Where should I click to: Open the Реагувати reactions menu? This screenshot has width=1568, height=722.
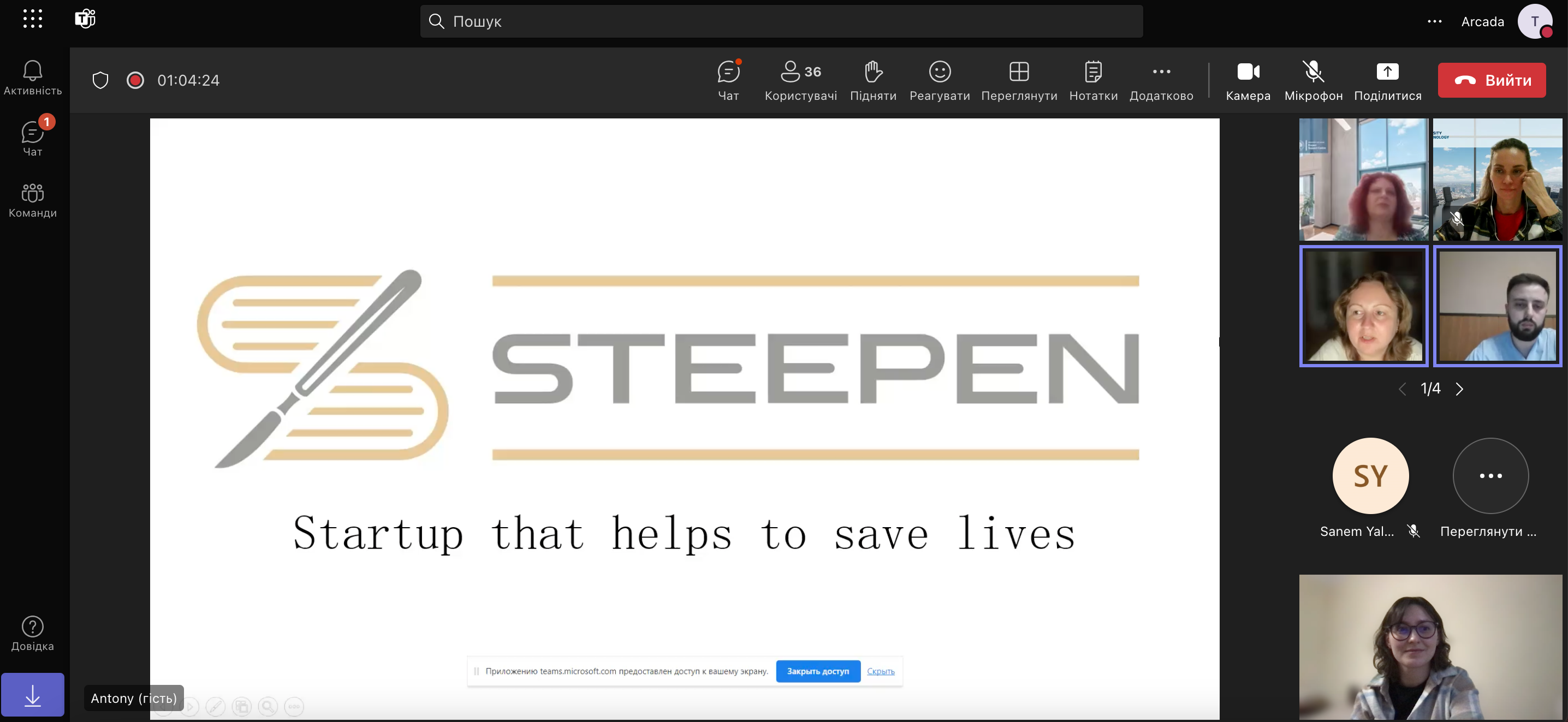pos(940,80)
